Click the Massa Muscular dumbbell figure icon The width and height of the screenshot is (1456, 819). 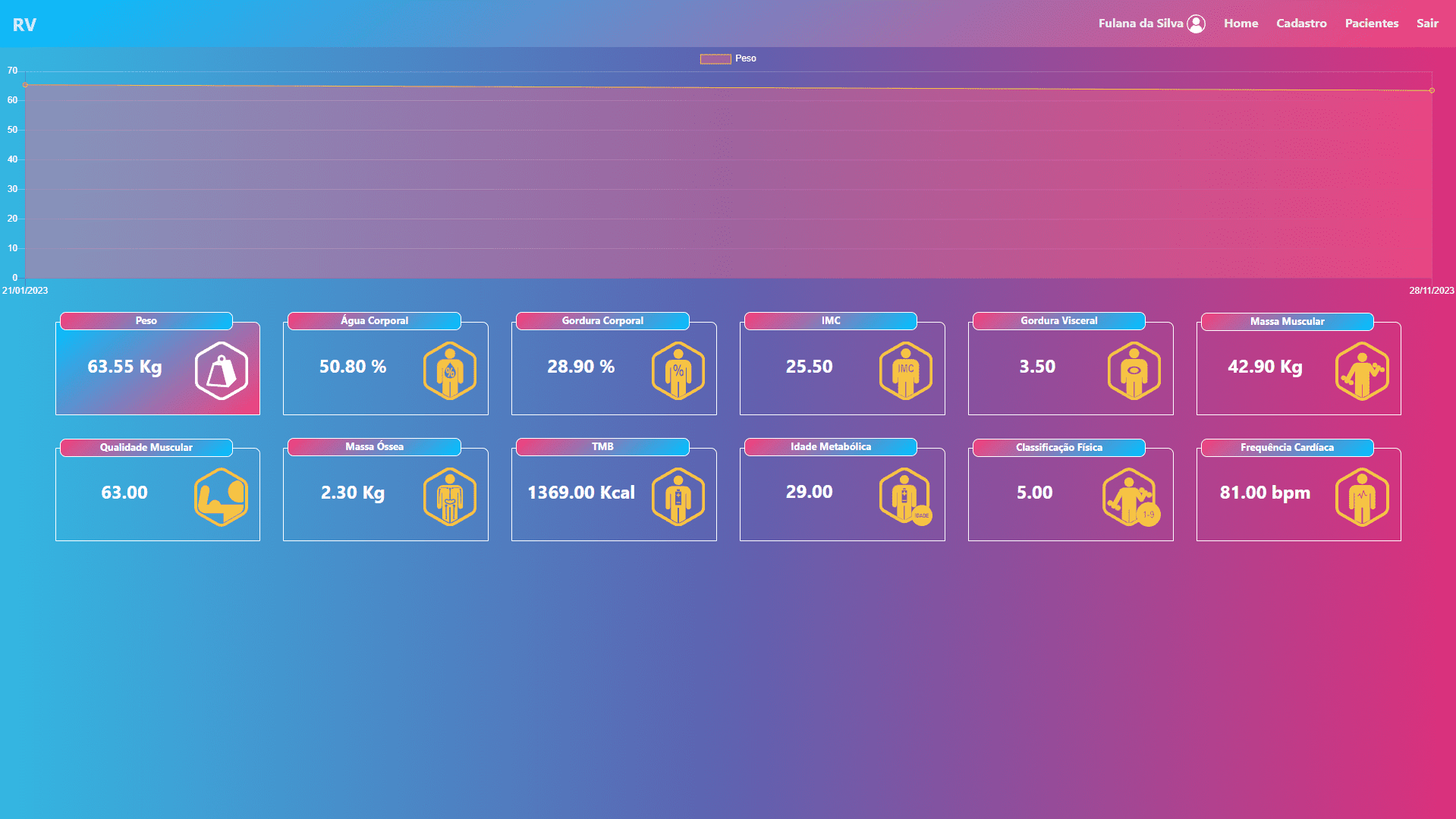1363,371
